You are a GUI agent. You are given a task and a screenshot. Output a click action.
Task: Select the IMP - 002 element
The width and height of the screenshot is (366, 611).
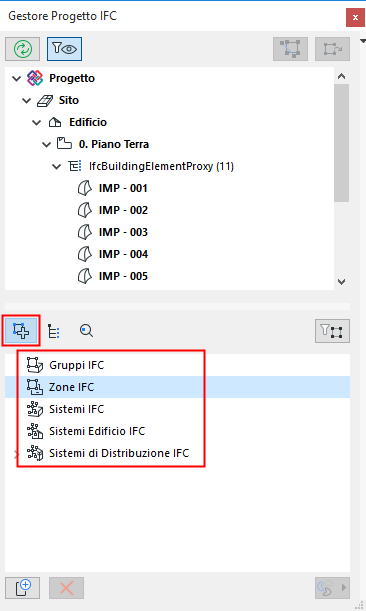point(123,210)
